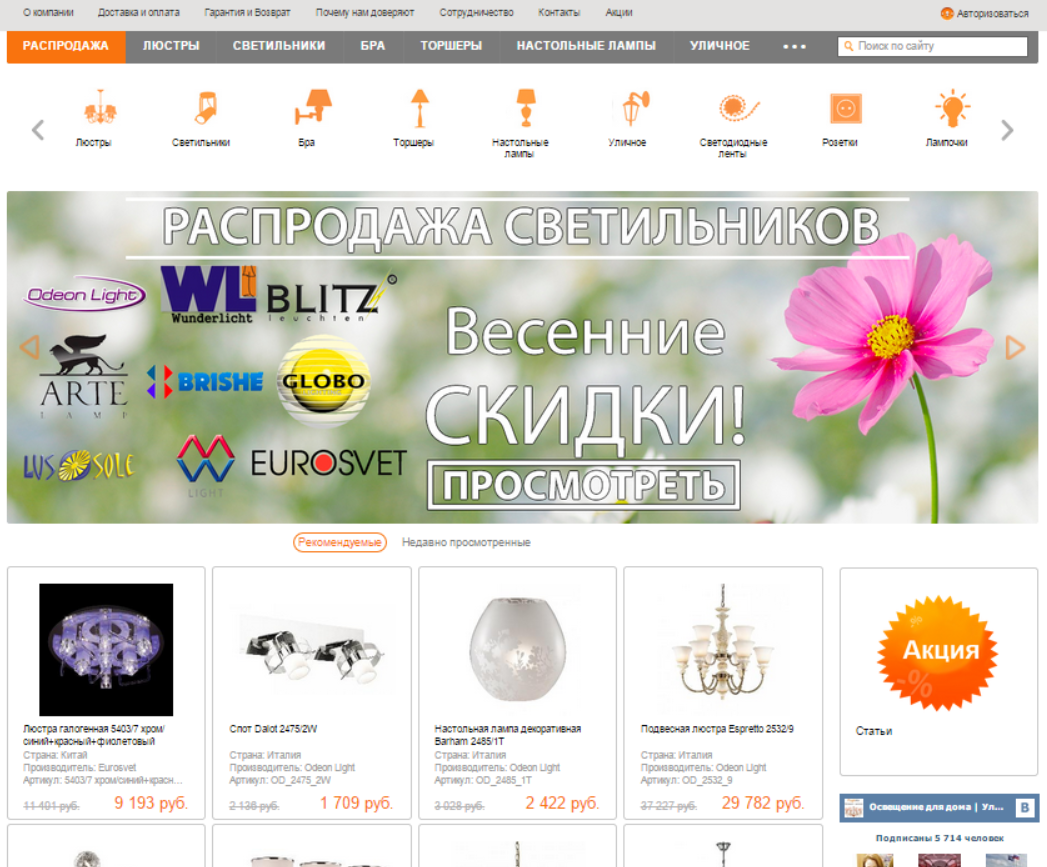Switch to Недавно просмотренные tab
The image size is (1047, 867).
point(466,542)
